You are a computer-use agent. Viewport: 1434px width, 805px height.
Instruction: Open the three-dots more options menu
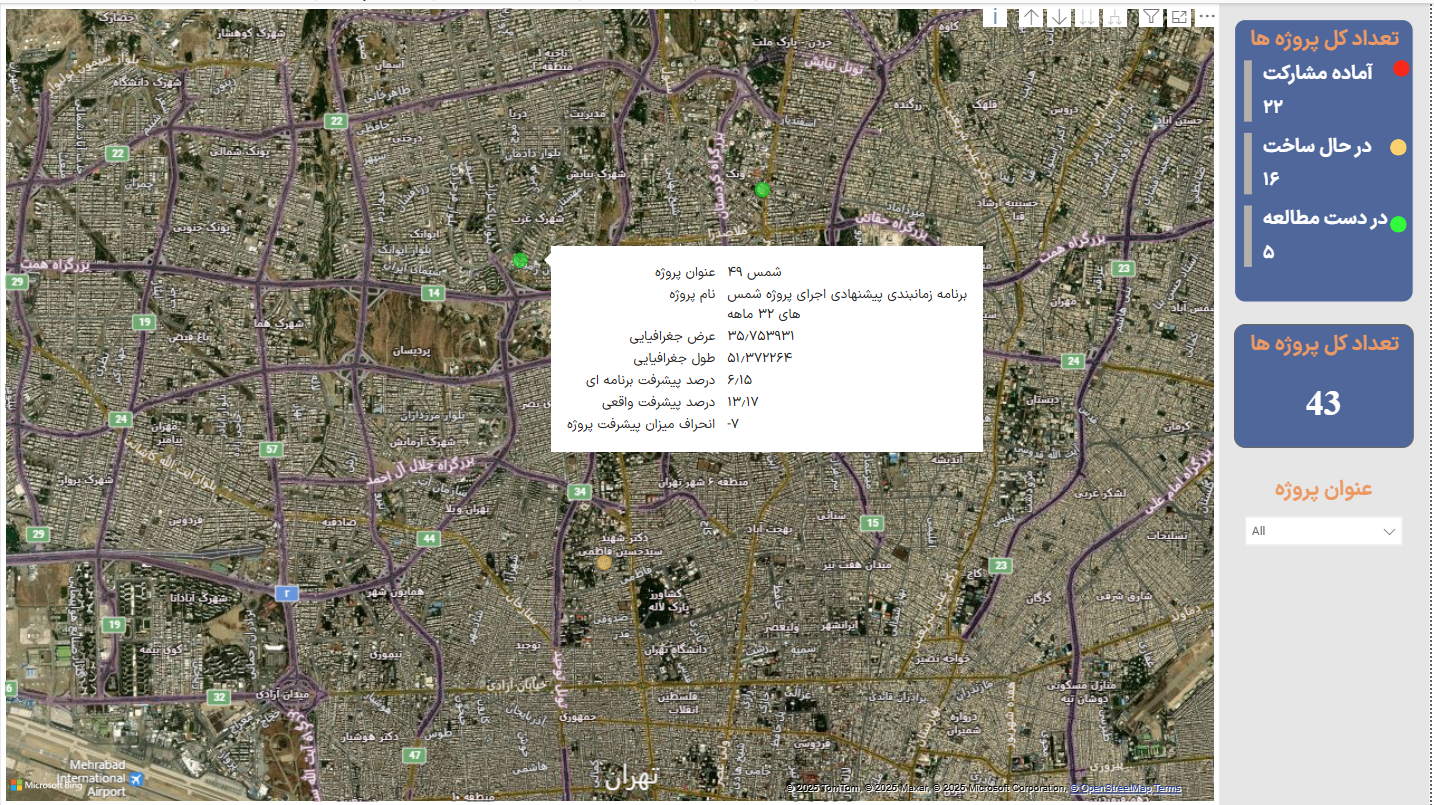tap(1207, 17)
